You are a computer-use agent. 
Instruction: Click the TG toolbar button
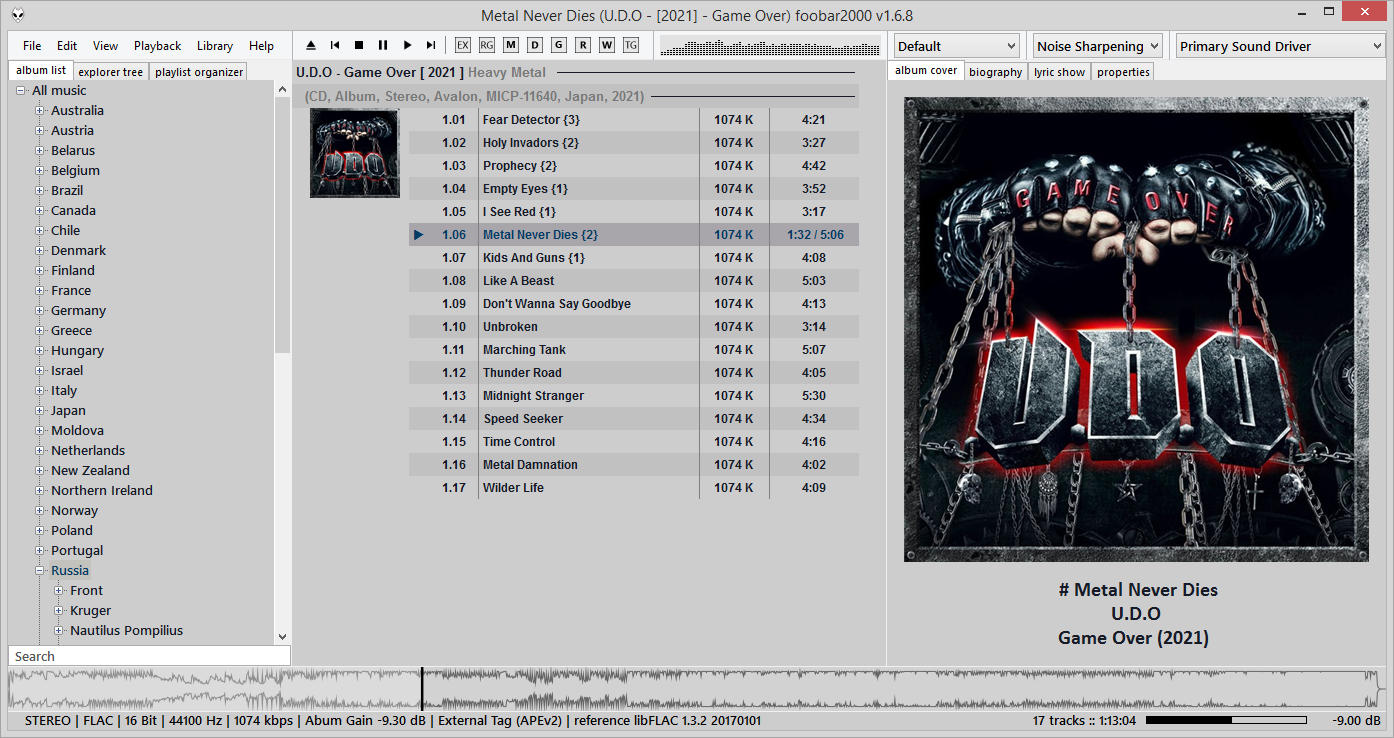631,45
